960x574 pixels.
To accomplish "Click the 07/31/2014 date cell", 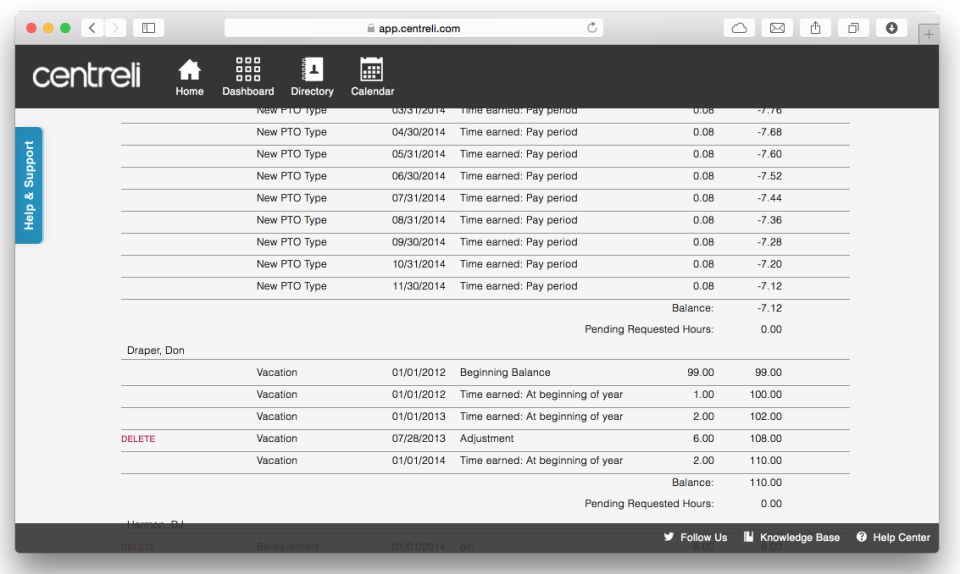I will pyautogui.click(x=418, y=198).
